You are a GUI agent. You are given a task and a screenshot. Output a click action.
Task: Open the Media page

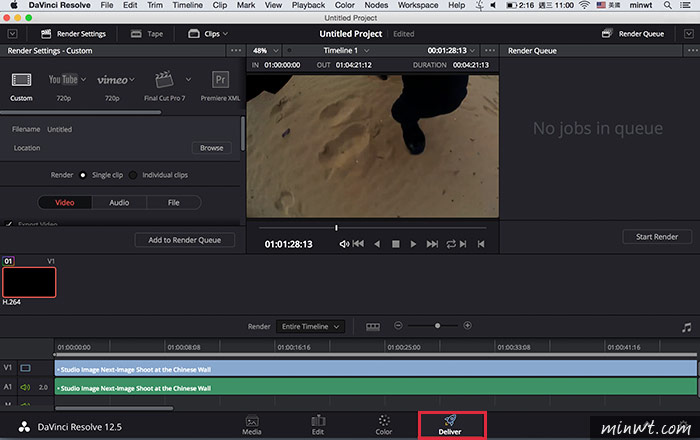252,425
